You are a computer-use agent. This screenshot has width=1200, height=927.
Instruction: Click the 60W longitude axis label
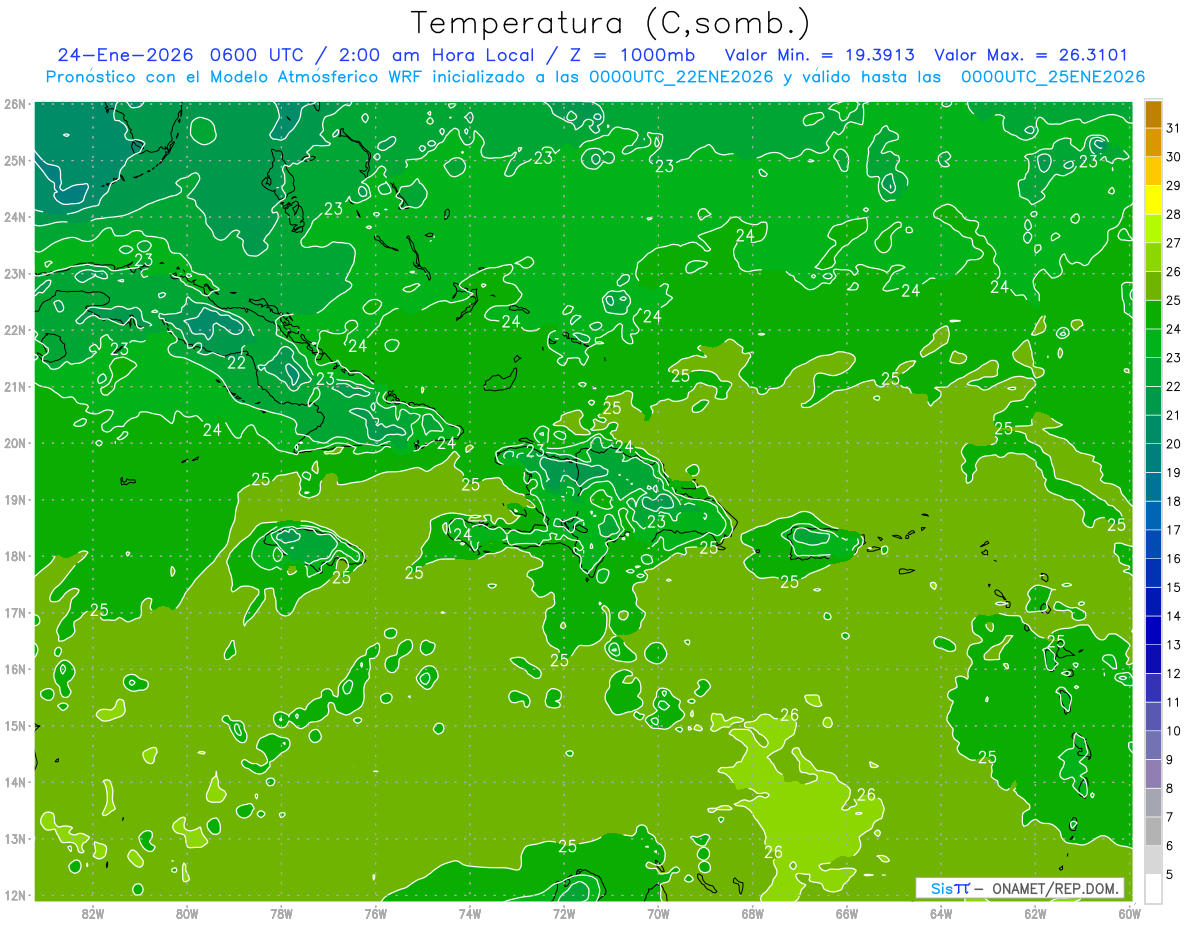pyautogui.click(x=1129, y=912)
